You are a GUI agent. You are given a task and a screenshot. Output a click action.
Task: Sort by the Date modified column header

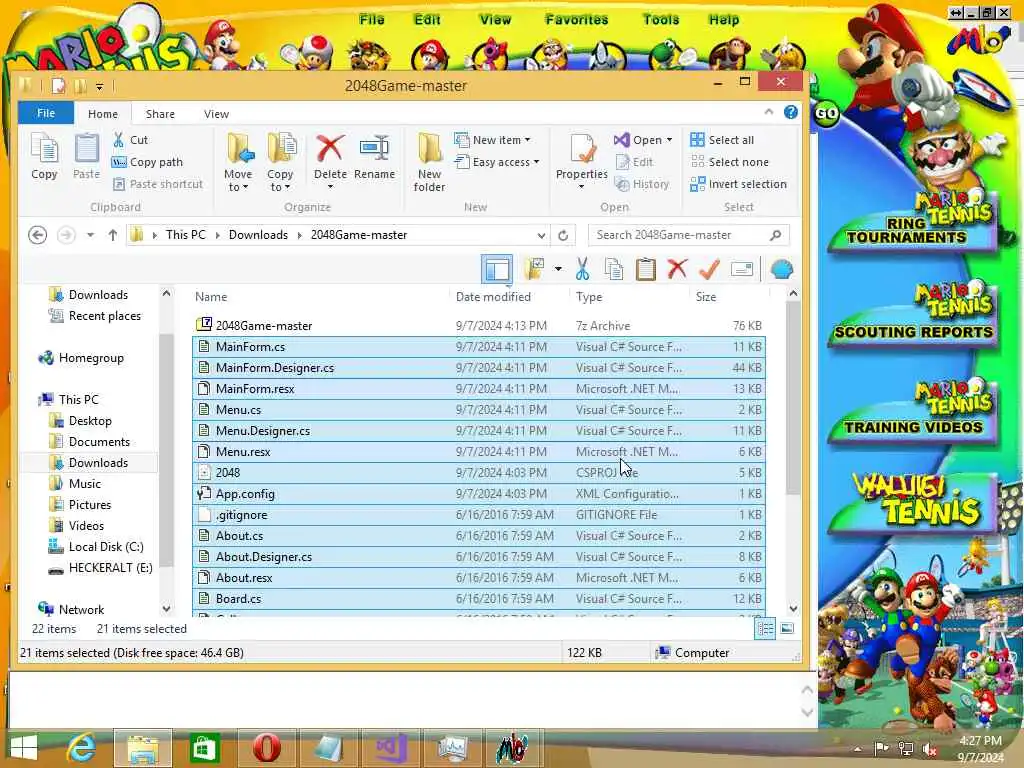[493, 296]
